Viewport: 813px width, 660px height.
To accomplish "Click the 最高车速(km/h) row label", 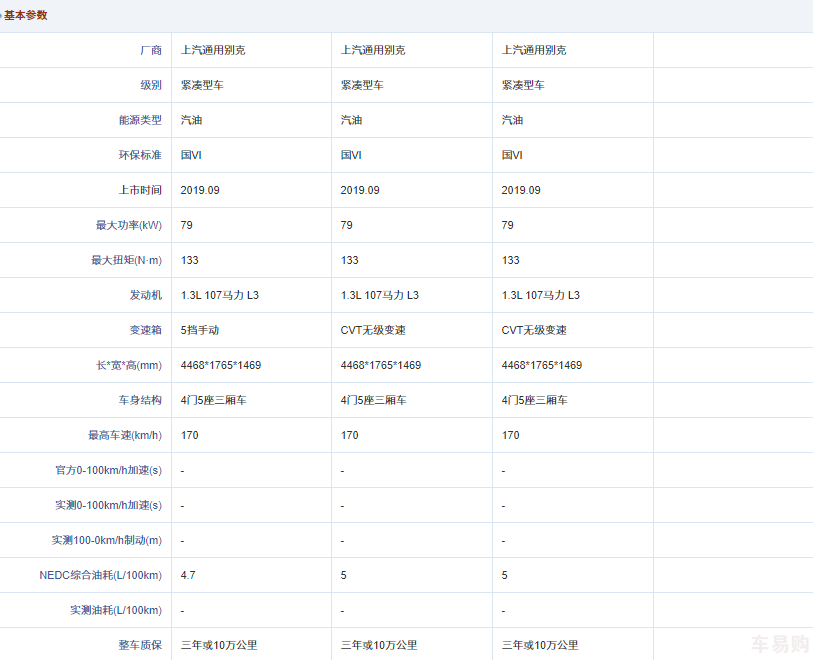I will pyautogui.click(x=125, y=435).
